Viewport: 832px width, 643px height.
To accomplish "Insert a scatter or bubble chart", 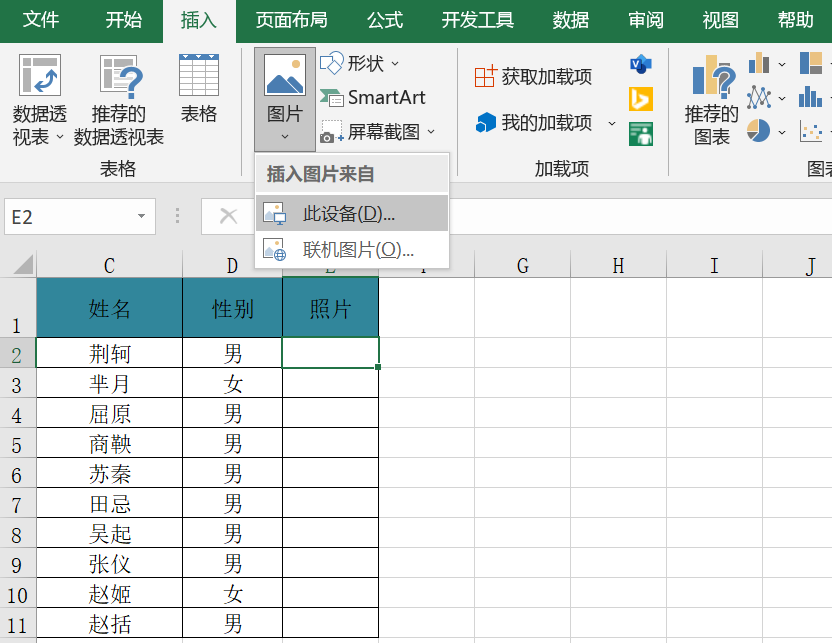I will 811,131.
